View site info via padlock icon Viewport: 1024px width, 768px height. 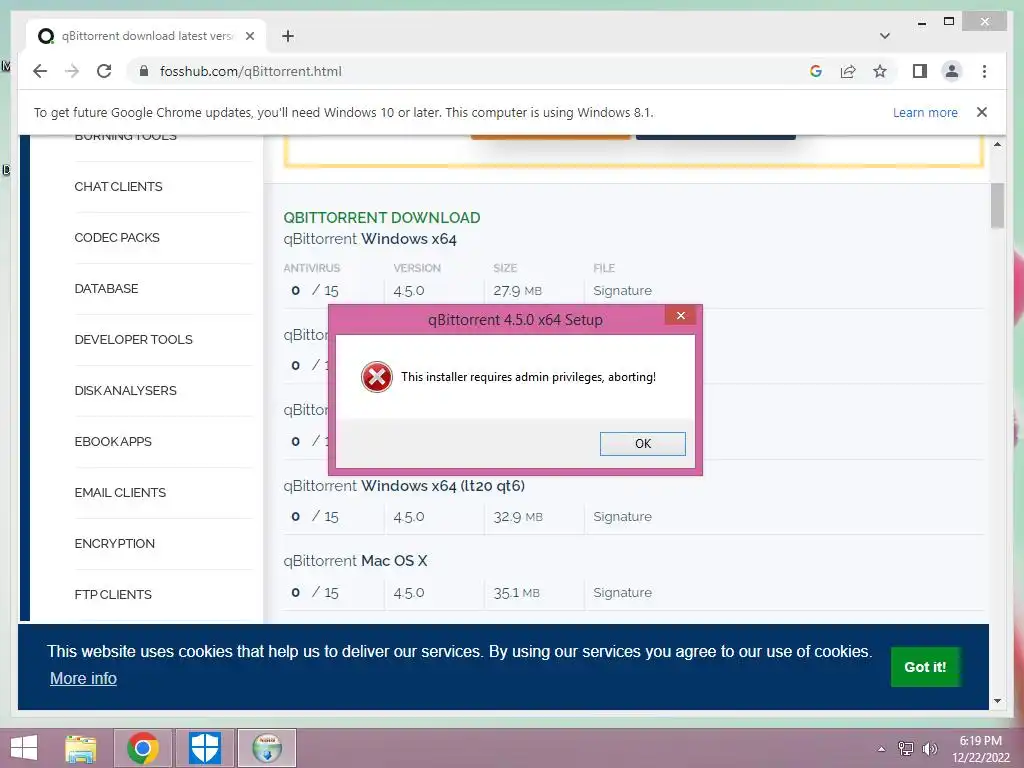pyautogui.click(x=144, y=71)
